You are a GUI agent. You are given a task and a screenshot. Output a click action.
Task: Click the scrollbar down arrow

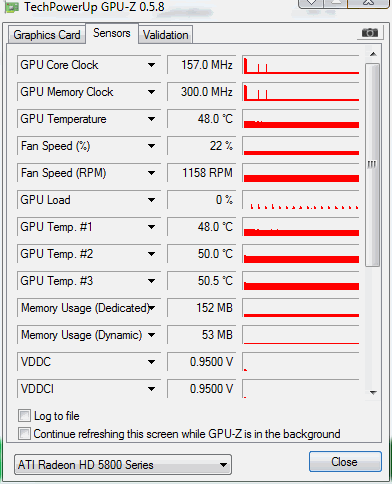click(x=373, y=393)
